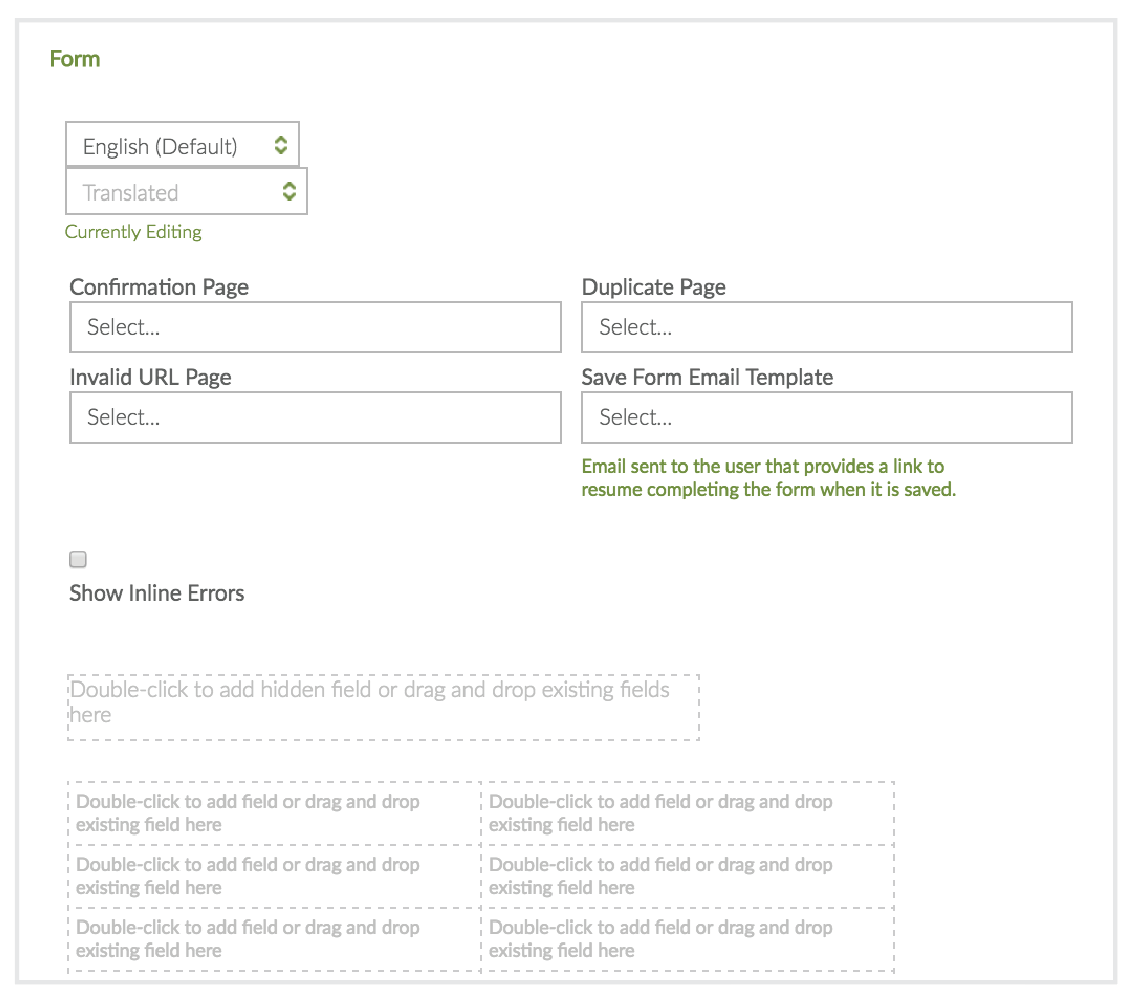Click the middle-right add field placeholder
Image resolution: width=1142 pixels, height=1006 pixels.
point(687,876)
